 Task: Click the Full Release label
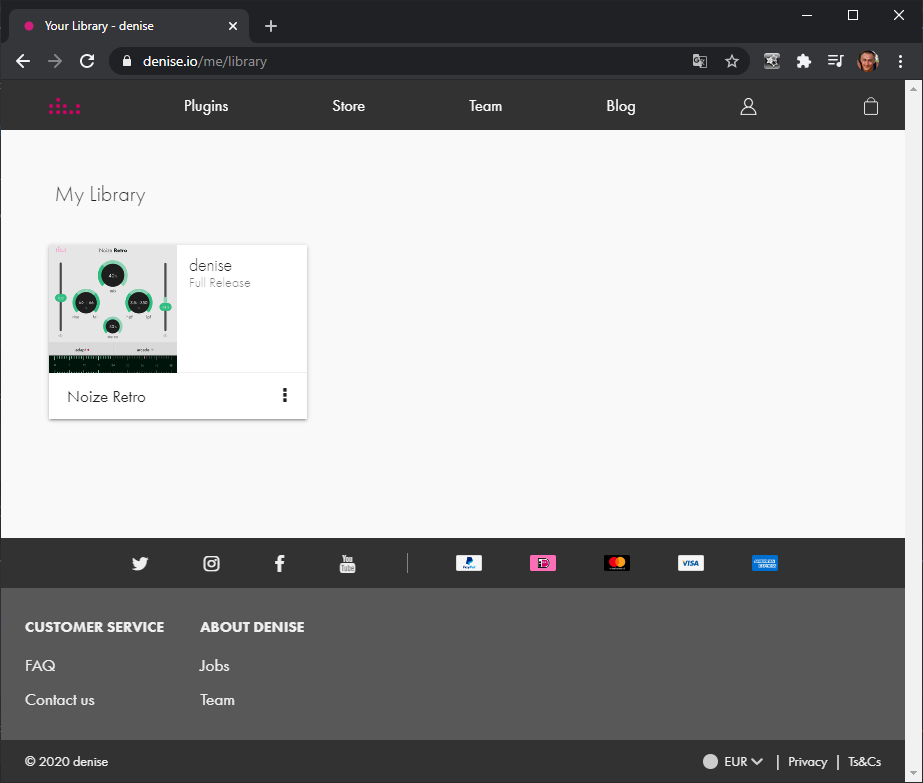pos(220,283)
